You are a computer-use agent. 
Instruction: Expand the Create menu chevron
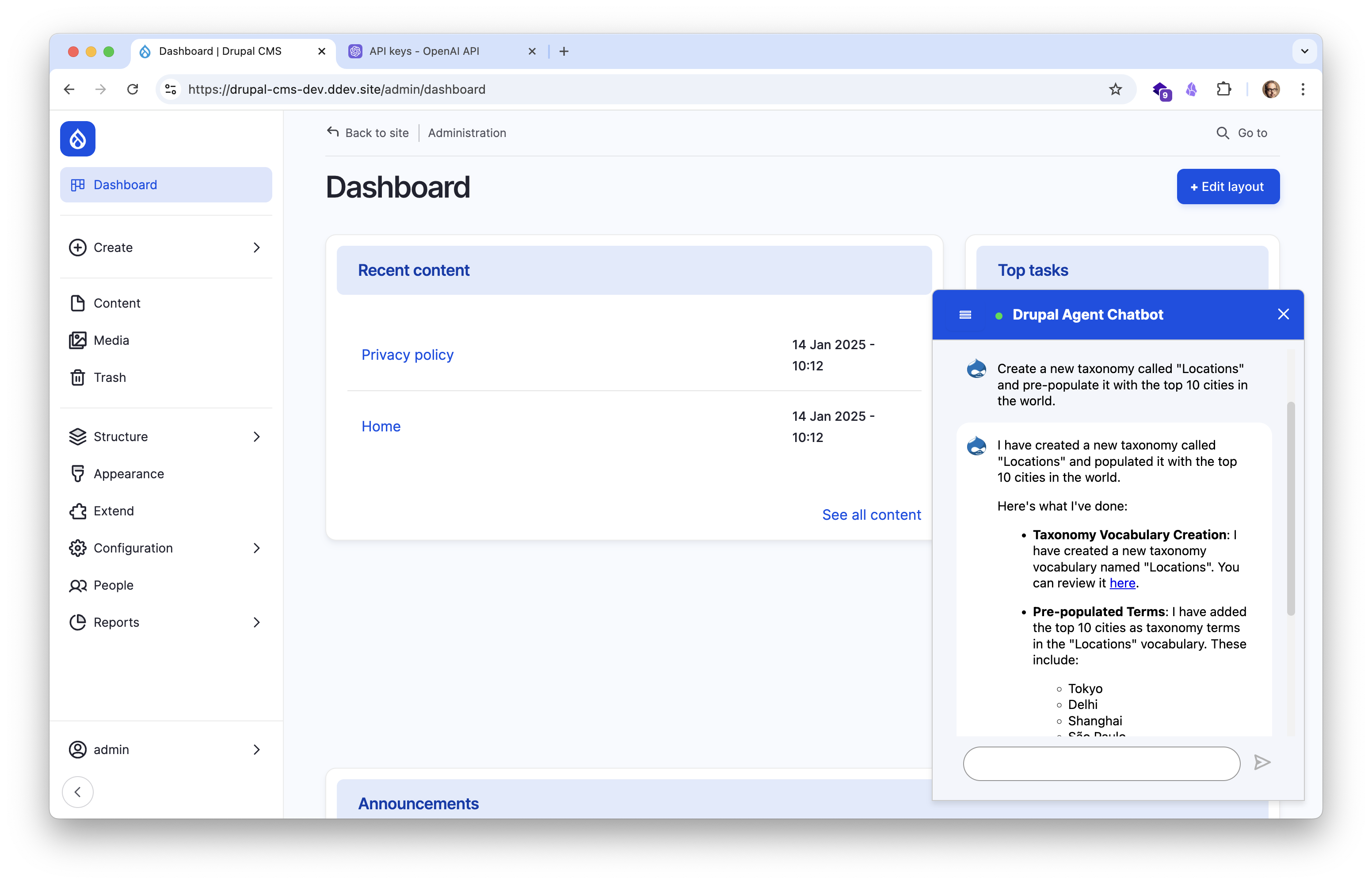click(x=257, y=248)
